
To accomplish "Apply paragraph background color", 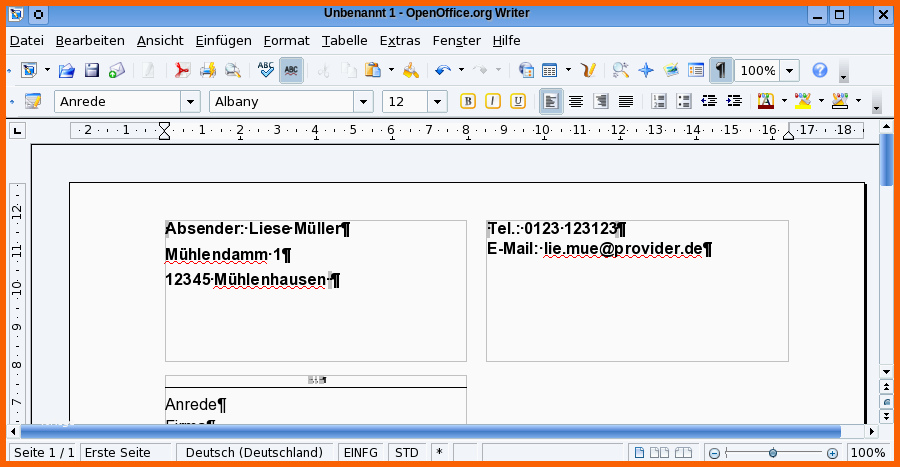I will point(840,102).
